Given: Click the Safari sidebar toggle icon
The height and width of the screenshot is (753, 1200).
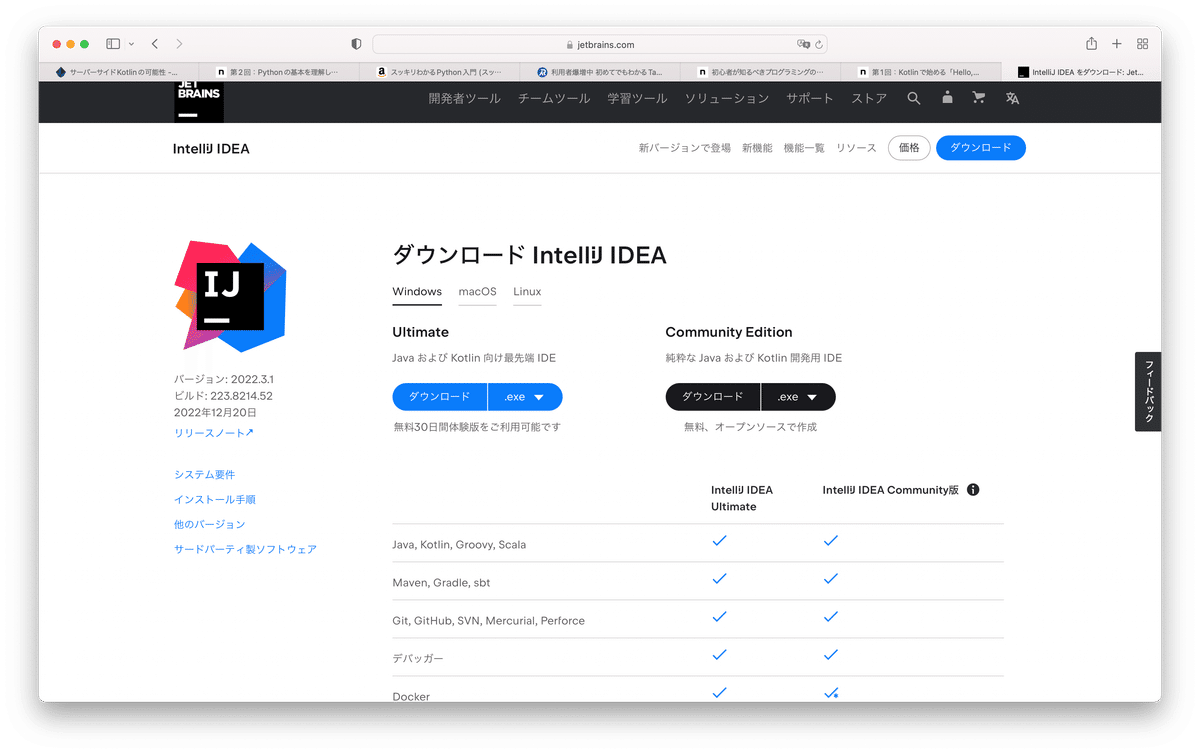Looking at the screenshot, I should 113,44.
